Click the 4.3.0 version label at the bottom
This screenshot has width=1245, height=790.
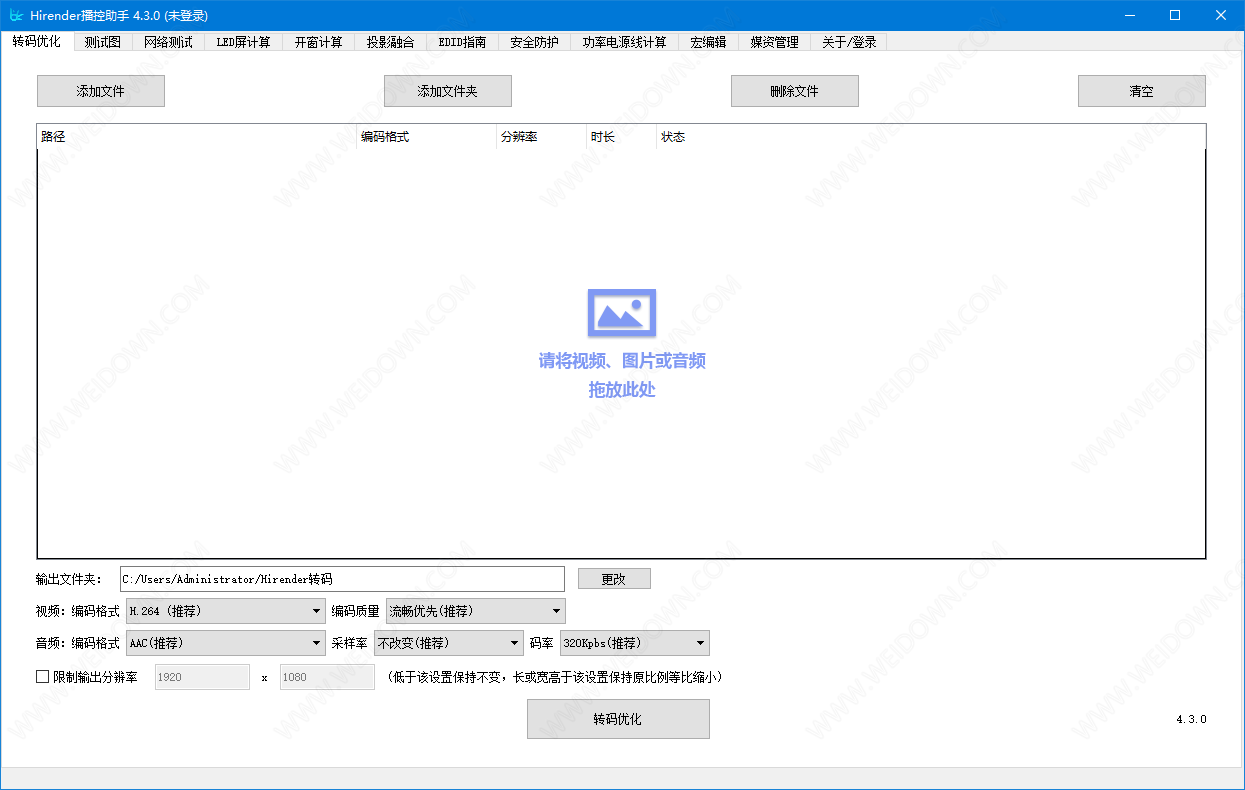tap(1191, 719)
